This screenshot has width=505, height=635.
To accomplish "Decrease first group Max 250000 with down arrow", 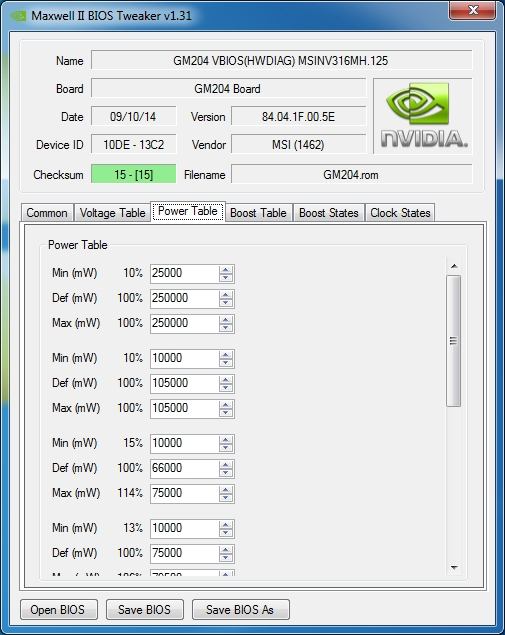I will click(226, 328).
